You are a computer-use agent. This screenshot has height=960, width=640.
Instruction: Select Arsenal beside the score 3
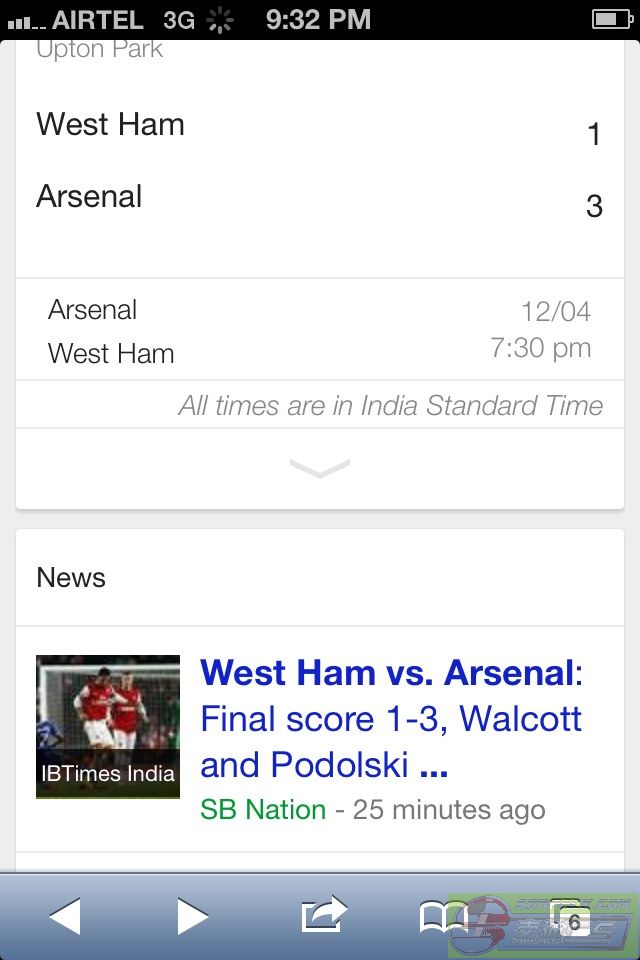coord(90,197)
